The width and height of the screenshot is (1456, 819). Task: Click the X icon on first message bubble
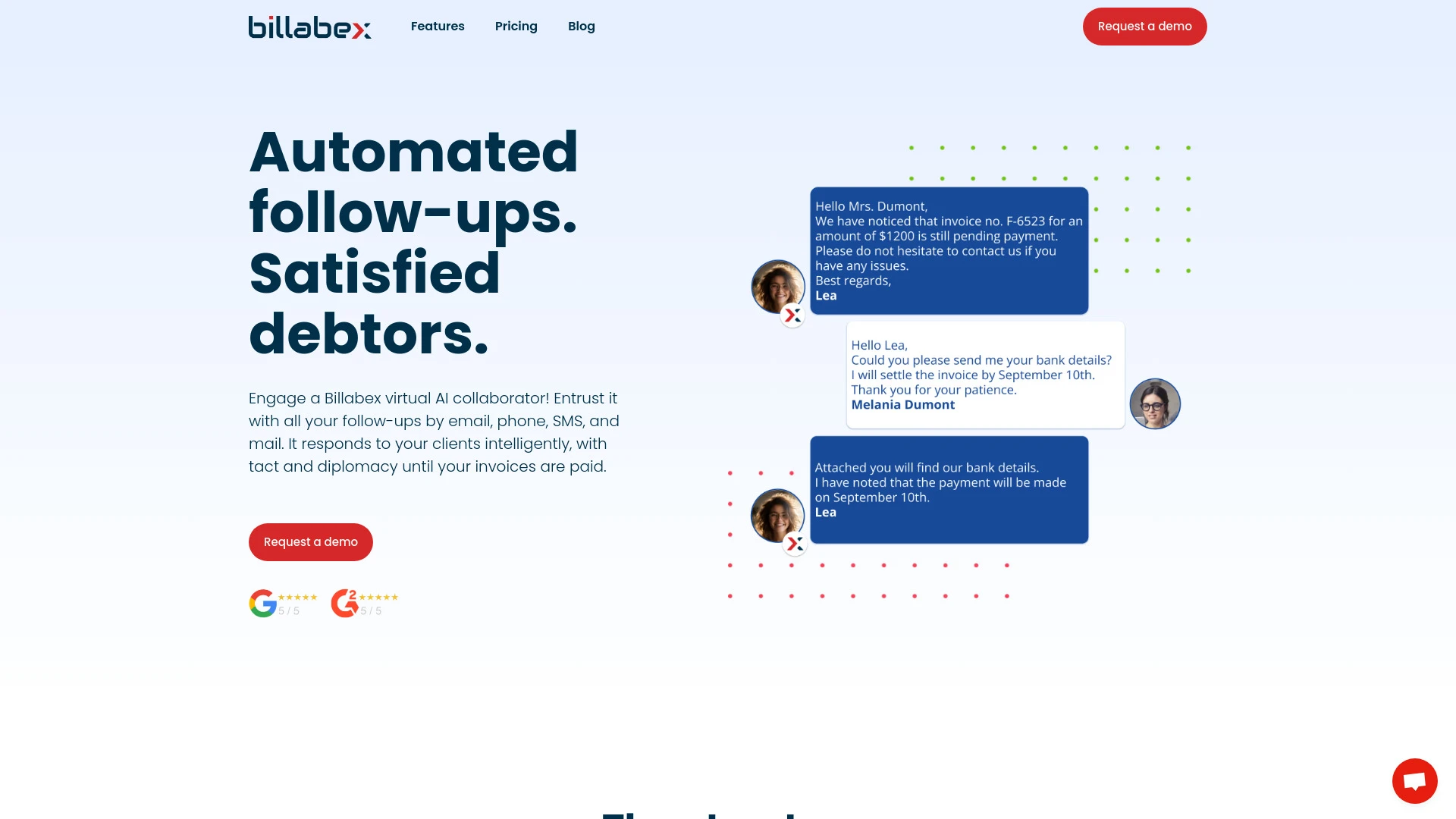(795, 315)
